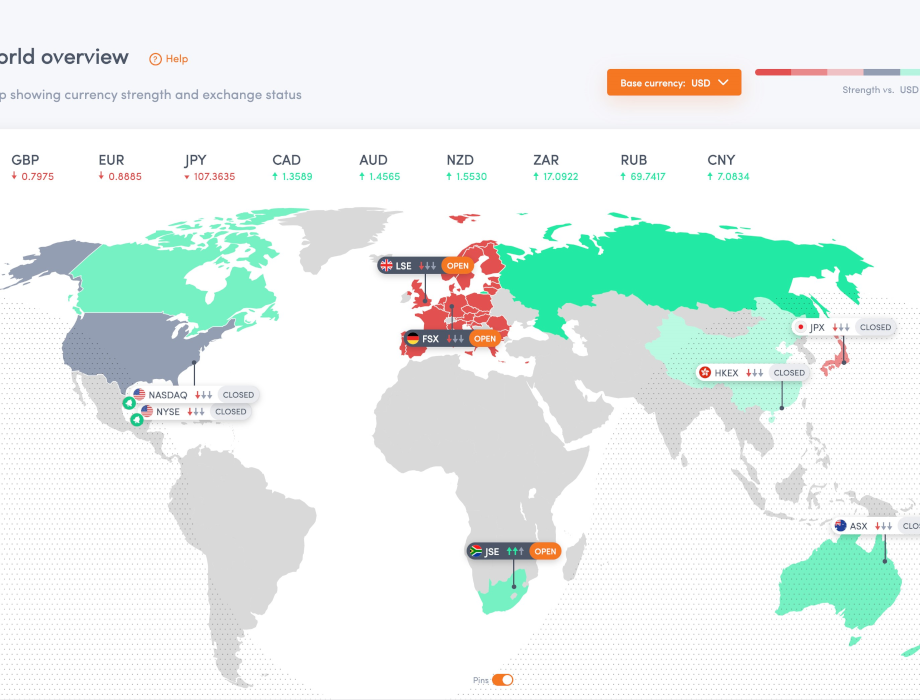920x700 pixels.
Task: Open the Base currency USD dropdown
Action: (x=674, y=83)
